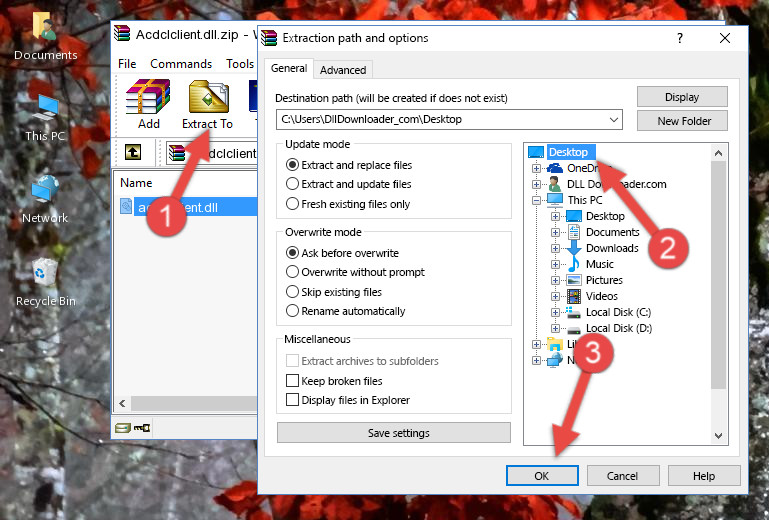Collapse the This PC tree node
Screen dimensions: 769x520
pyautogui.click(x=536, y=200)
